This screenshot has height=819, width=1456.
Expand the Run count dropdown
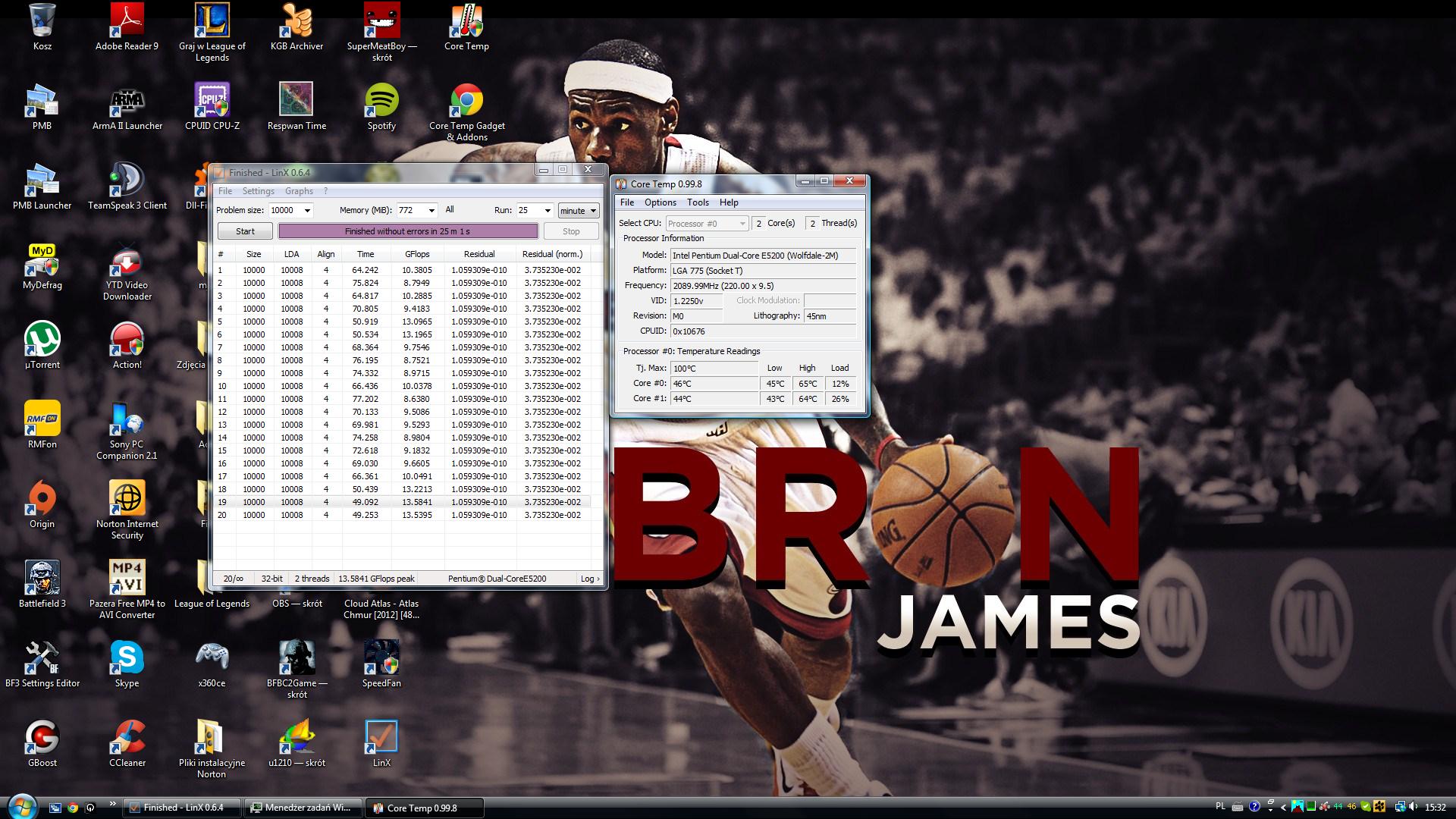coord(547,211)
